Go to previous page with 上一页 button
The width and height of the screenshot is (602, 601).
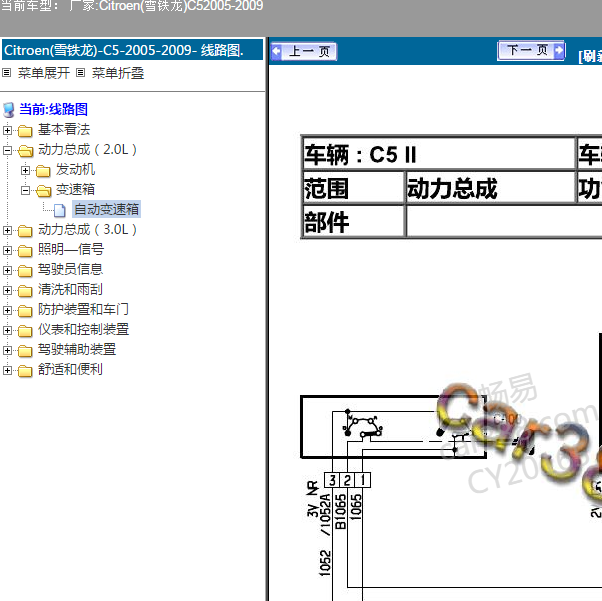click(304, 51)
